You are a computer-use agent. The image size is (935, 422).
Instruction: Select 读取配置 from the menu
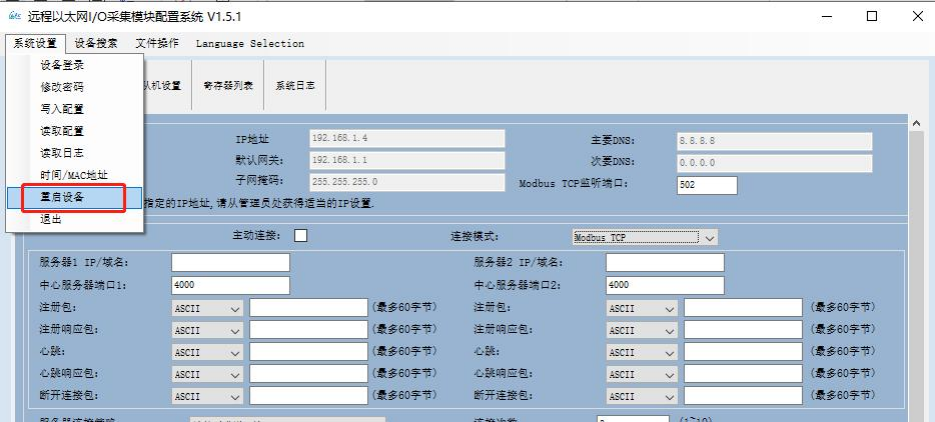click(75, 131)
